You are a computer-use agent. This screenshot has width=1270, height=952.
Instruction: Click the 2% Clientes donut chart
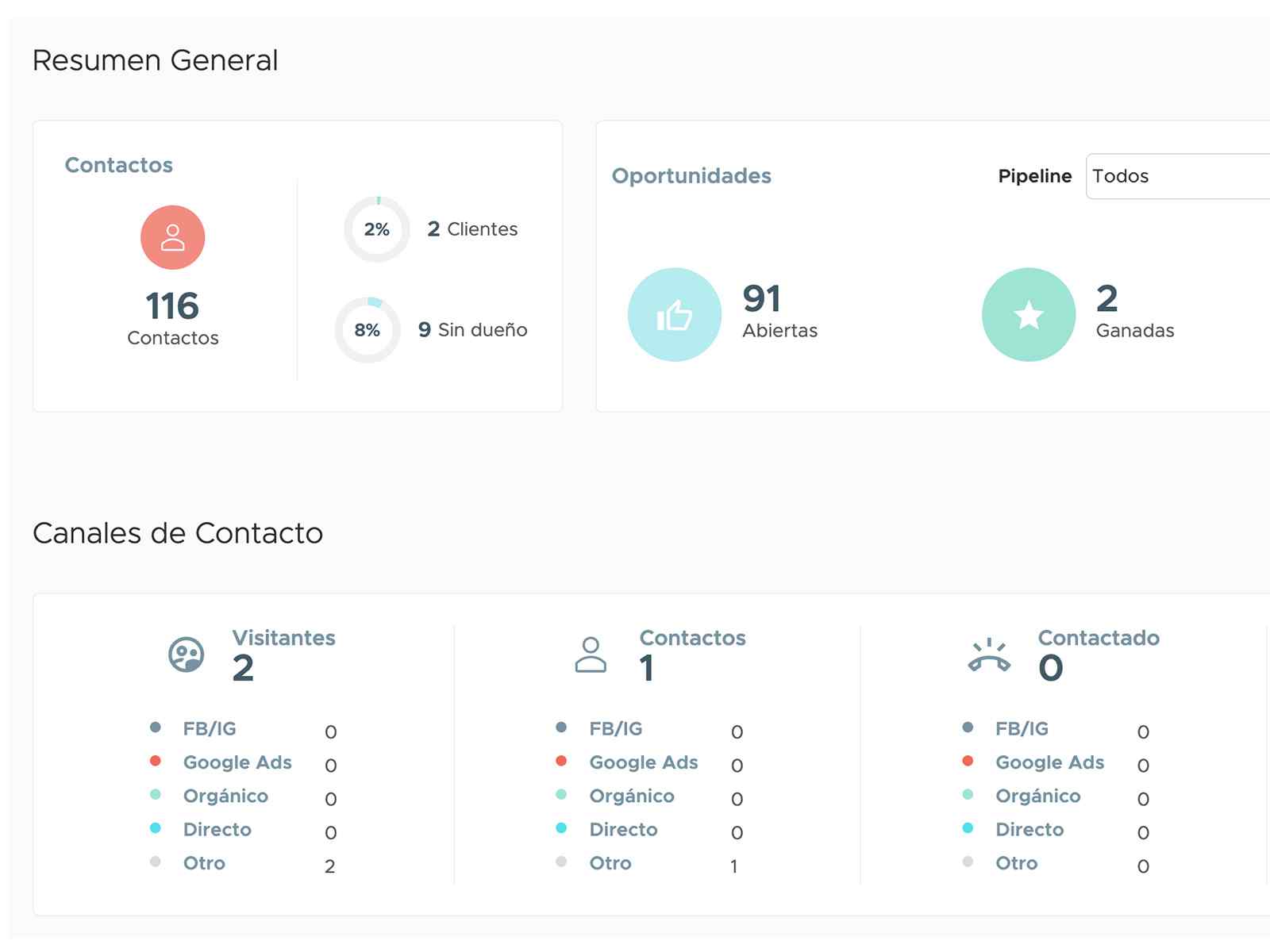(x=376, y=229)
